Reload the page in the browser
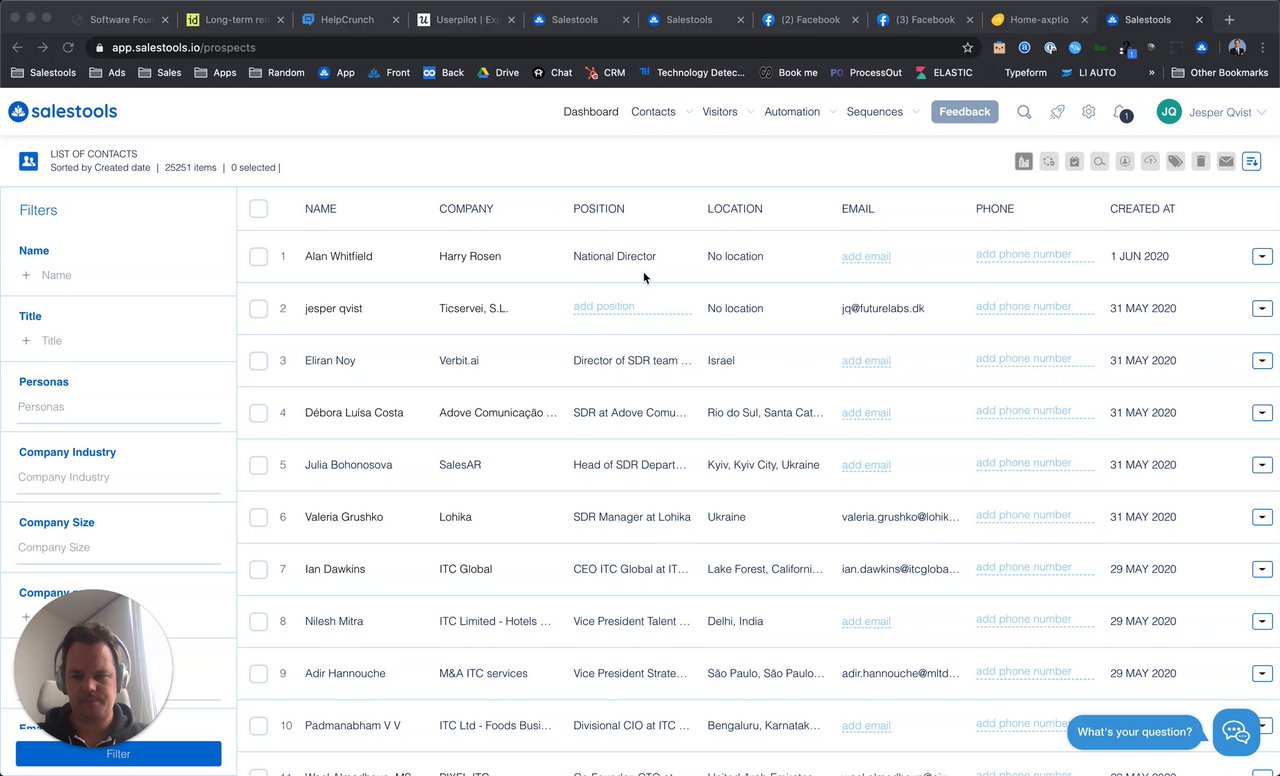This screenshot has width=1280, height=776. click(68, 47)
